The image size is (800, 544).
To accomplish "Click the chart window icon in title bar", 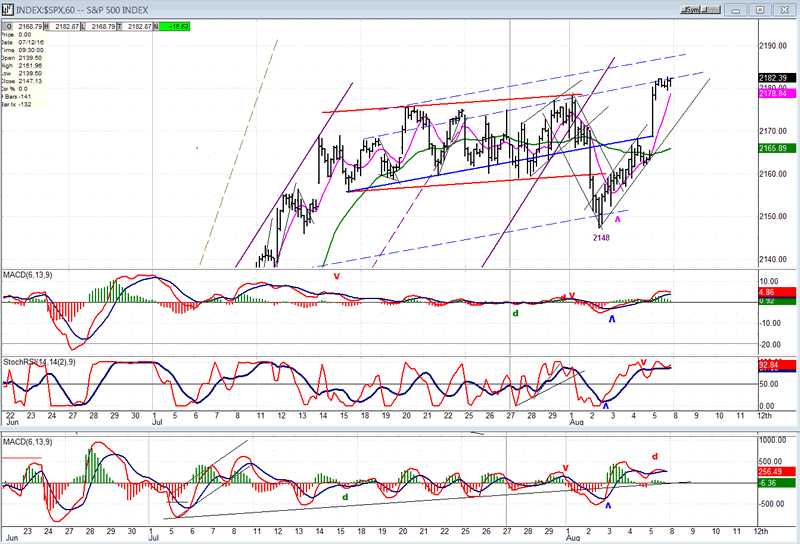I will (7, 9).
